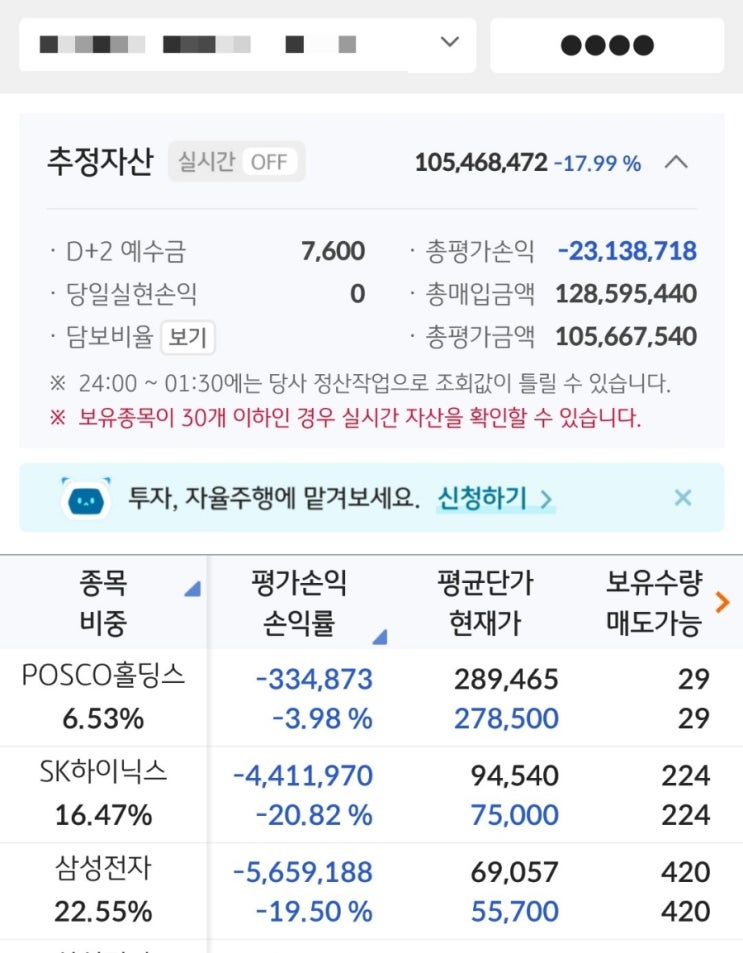Tap the 당일실현손익 label

131,294
